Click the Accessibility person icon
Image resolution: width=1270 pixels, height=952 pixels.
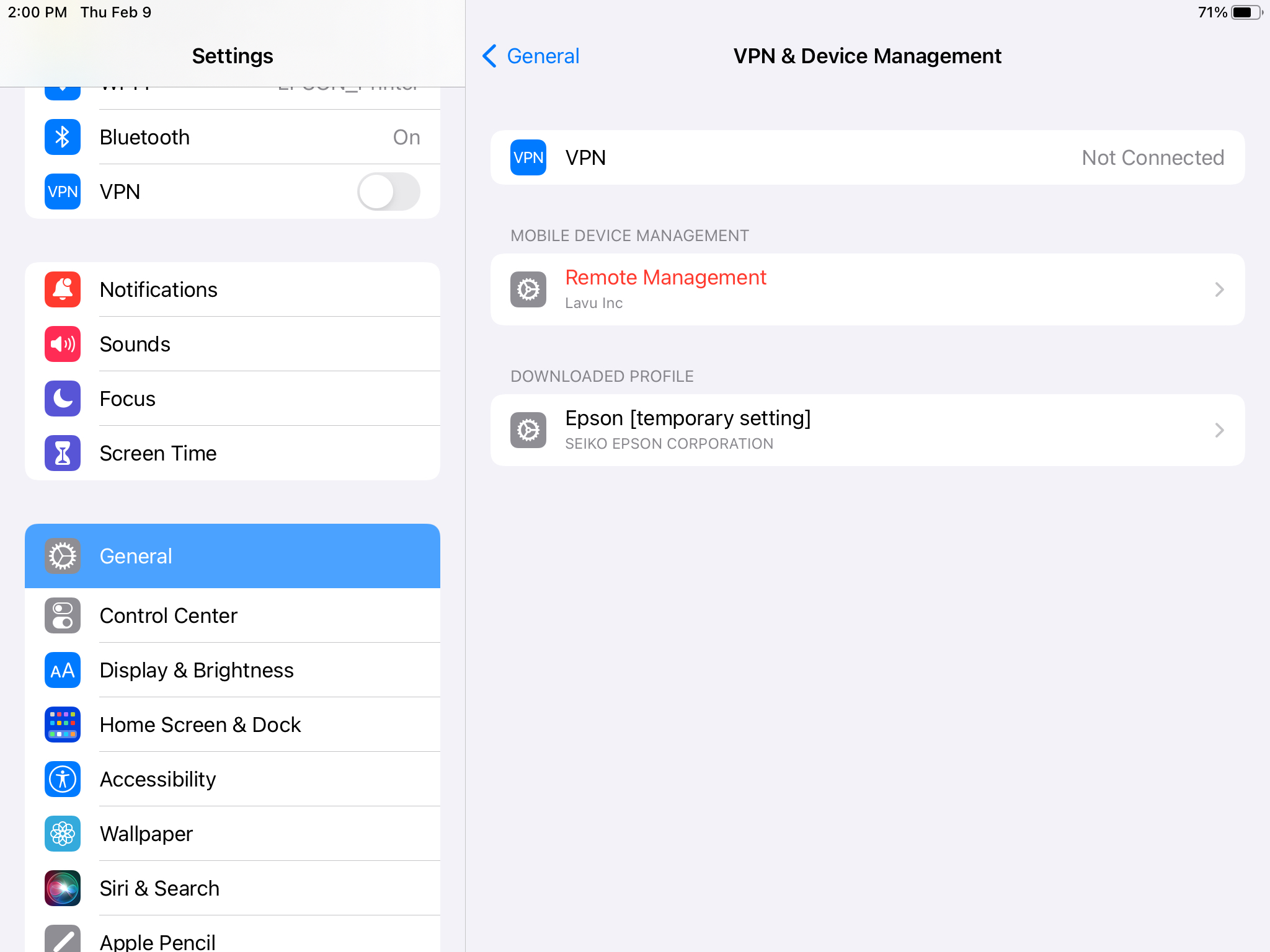tap(62, 779)
